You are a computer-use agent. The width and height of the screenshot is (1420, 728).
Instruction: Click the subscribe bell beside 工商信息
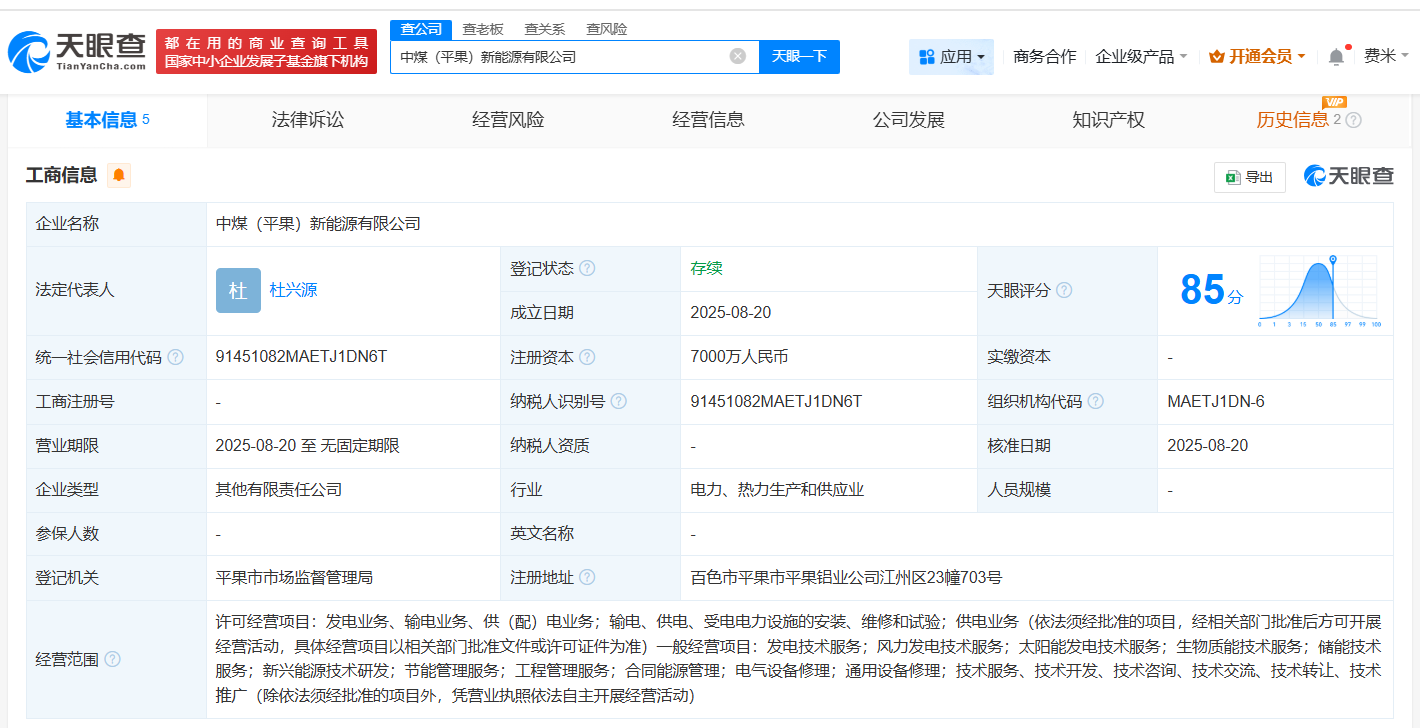tap(118, 175)
